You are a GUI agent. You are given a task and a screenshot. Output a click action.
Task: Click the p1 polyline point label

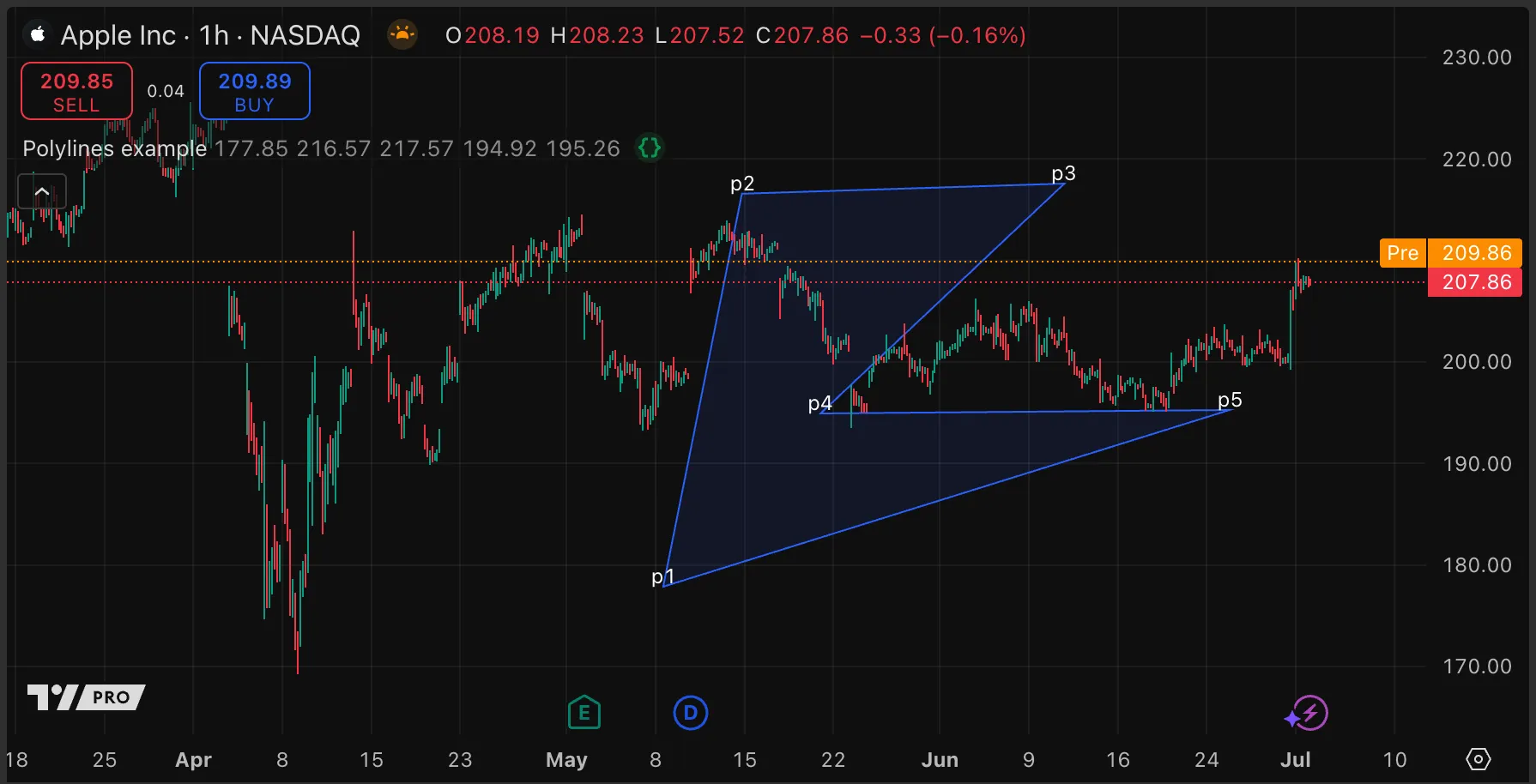pos(662,576)
